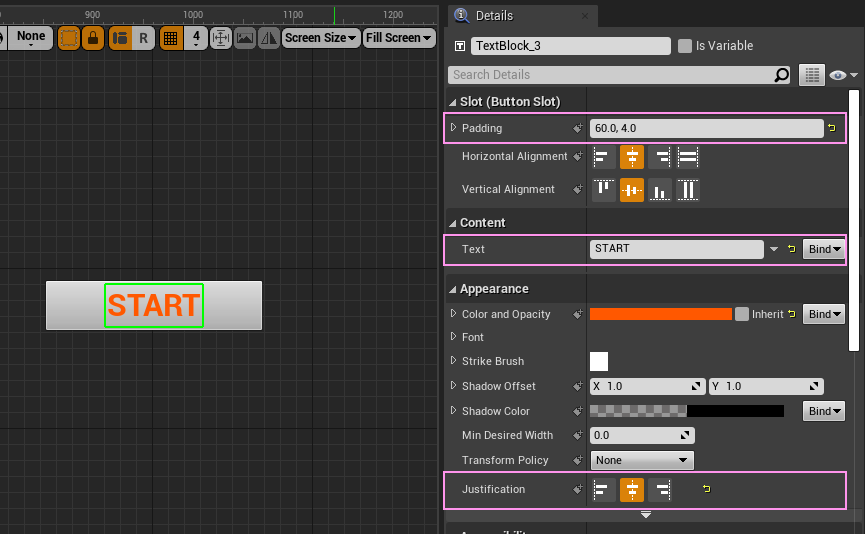Collapse the Content section
The image size is (865, 534).
click(x=453, y=223)
